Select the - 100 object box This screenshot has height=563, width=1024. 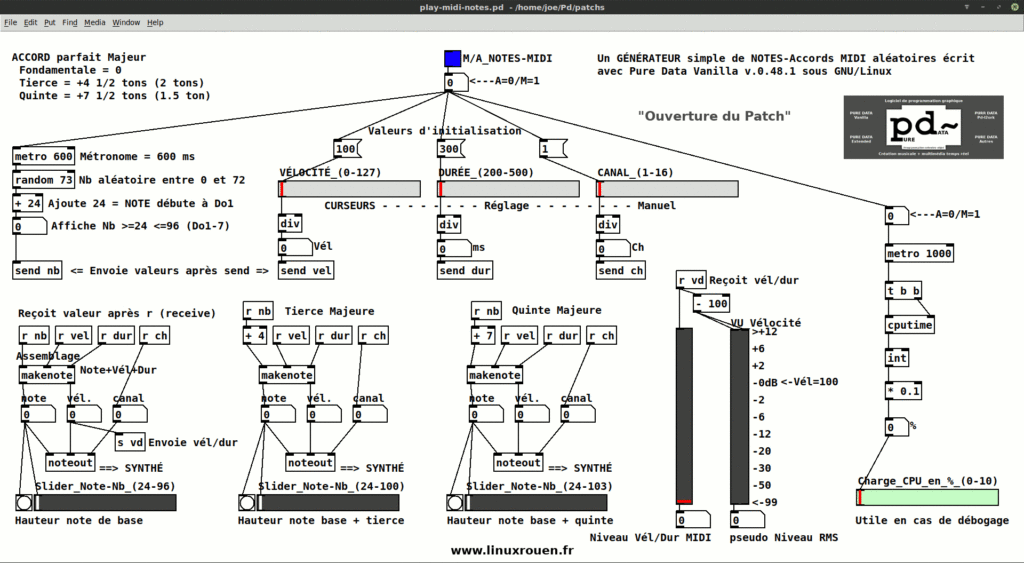[711, 304]
